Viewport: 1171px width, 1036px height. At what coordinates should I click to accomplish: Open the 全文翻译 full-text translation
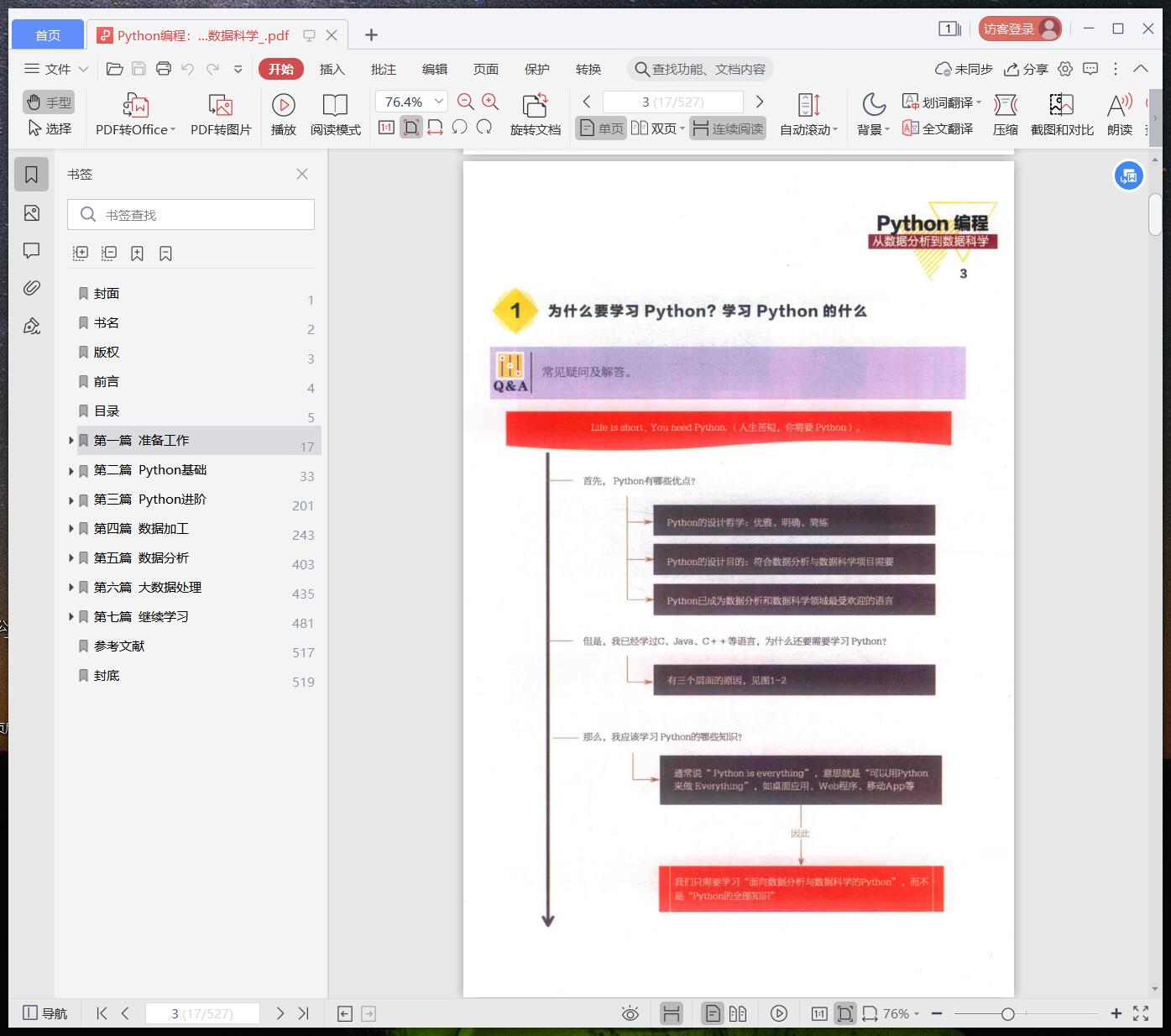938,128
